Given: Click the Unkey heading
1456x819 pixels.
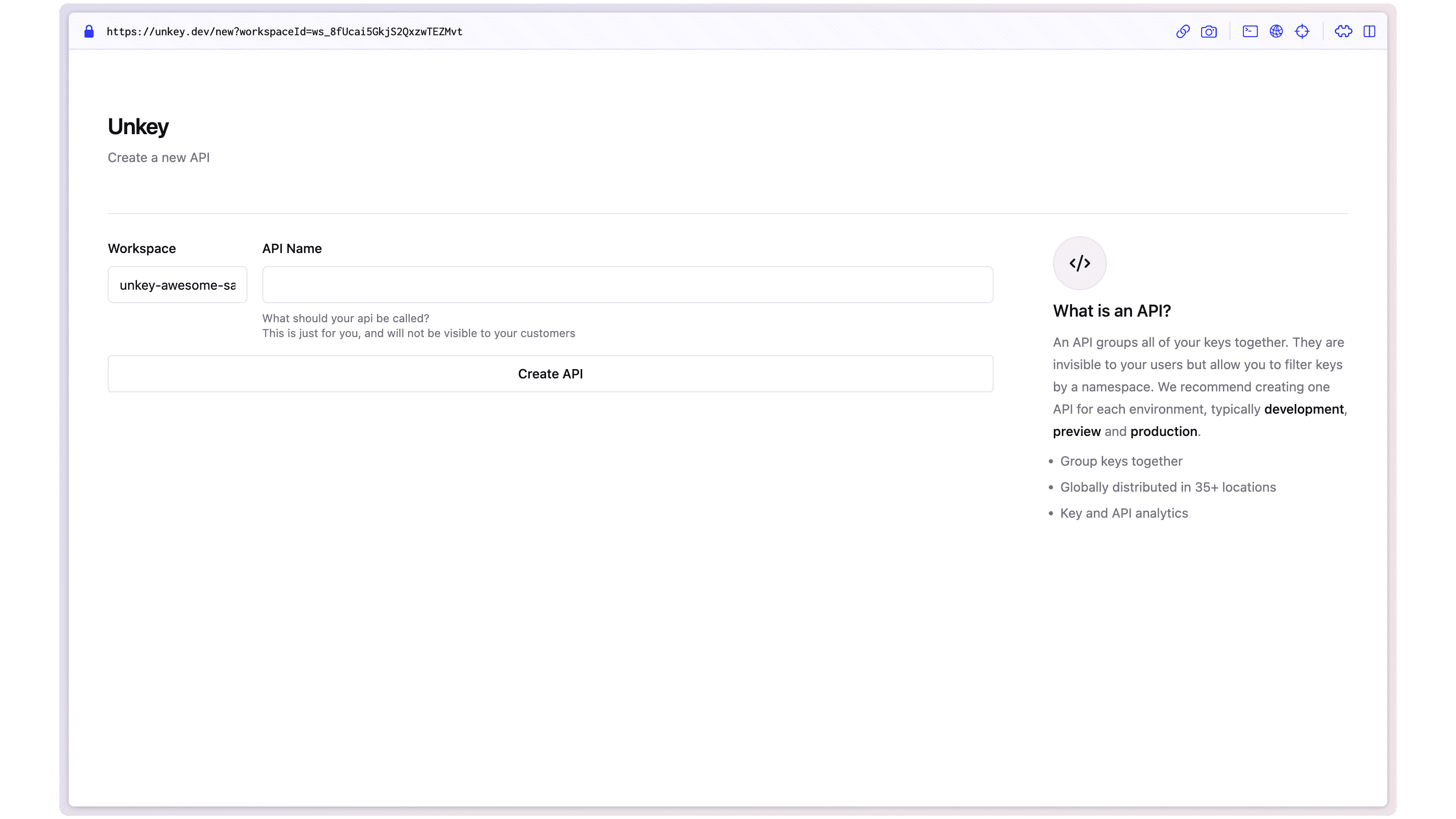Looking at the screenshot, I should pos(138,126).
